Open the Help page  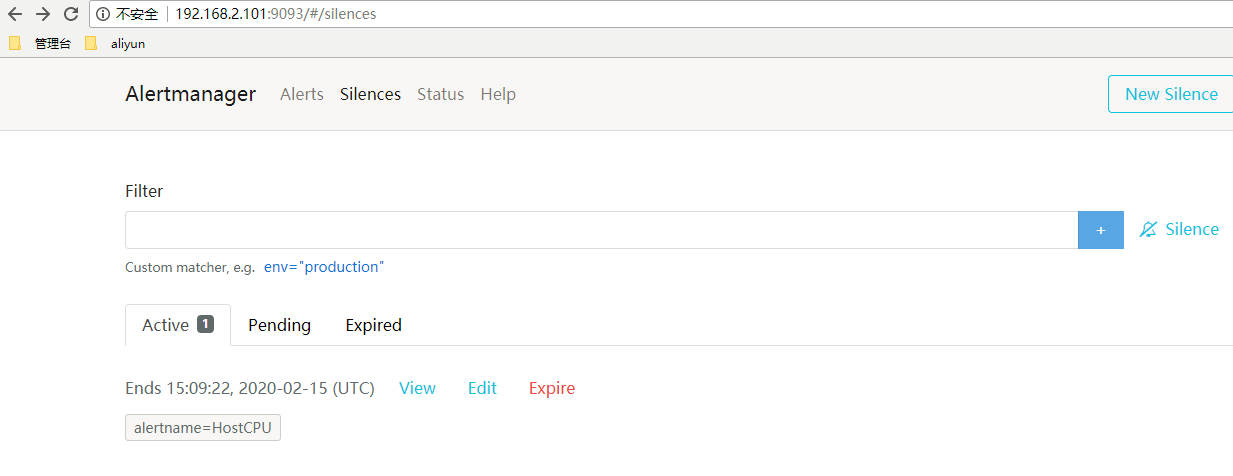click(x=498, y=94)
